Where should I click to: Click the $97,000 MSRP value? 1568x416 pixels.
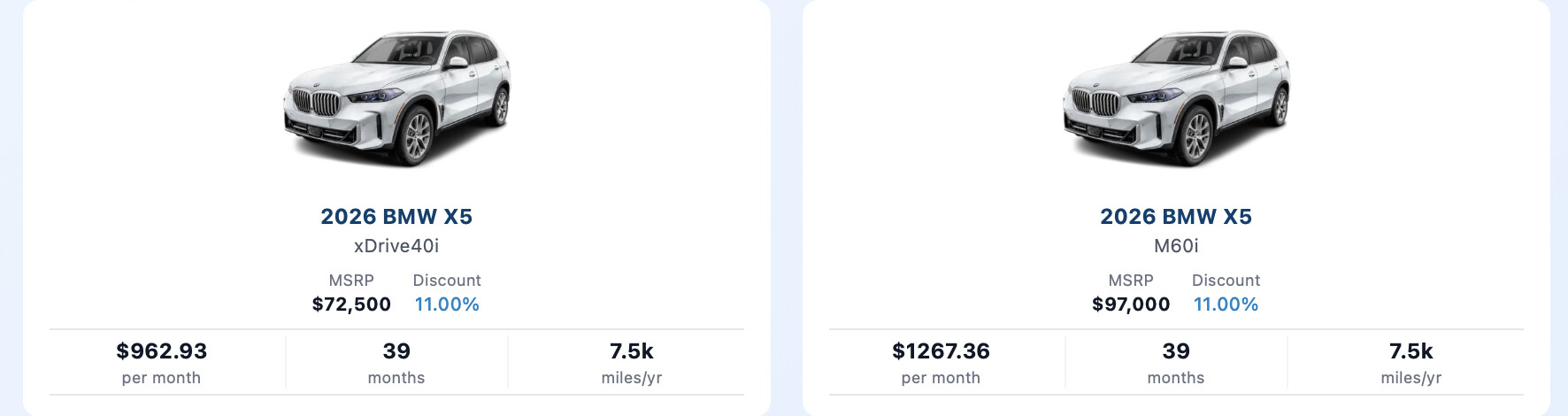pos(1131,304)
